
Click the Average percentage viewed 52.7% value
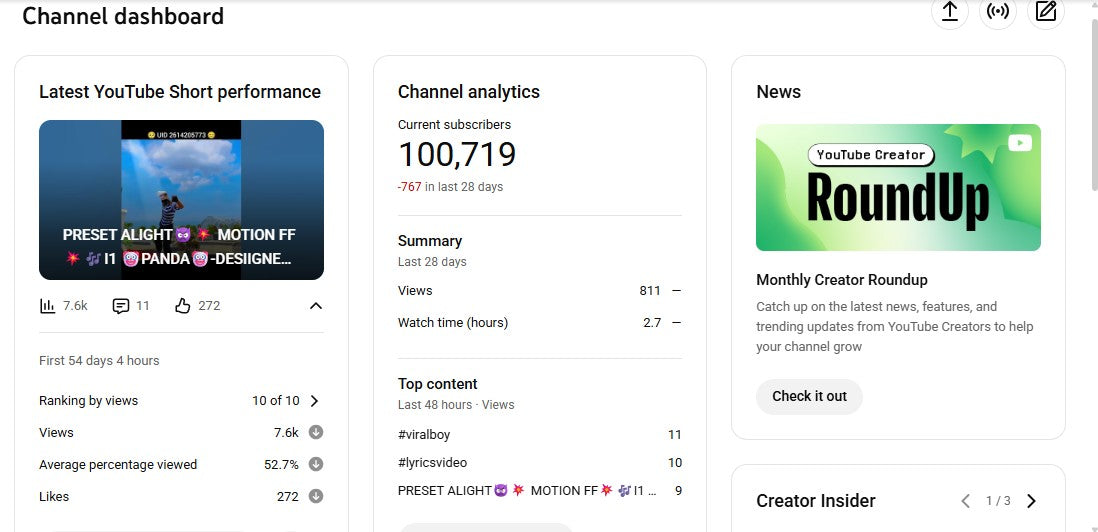click(x=282, y=465)
